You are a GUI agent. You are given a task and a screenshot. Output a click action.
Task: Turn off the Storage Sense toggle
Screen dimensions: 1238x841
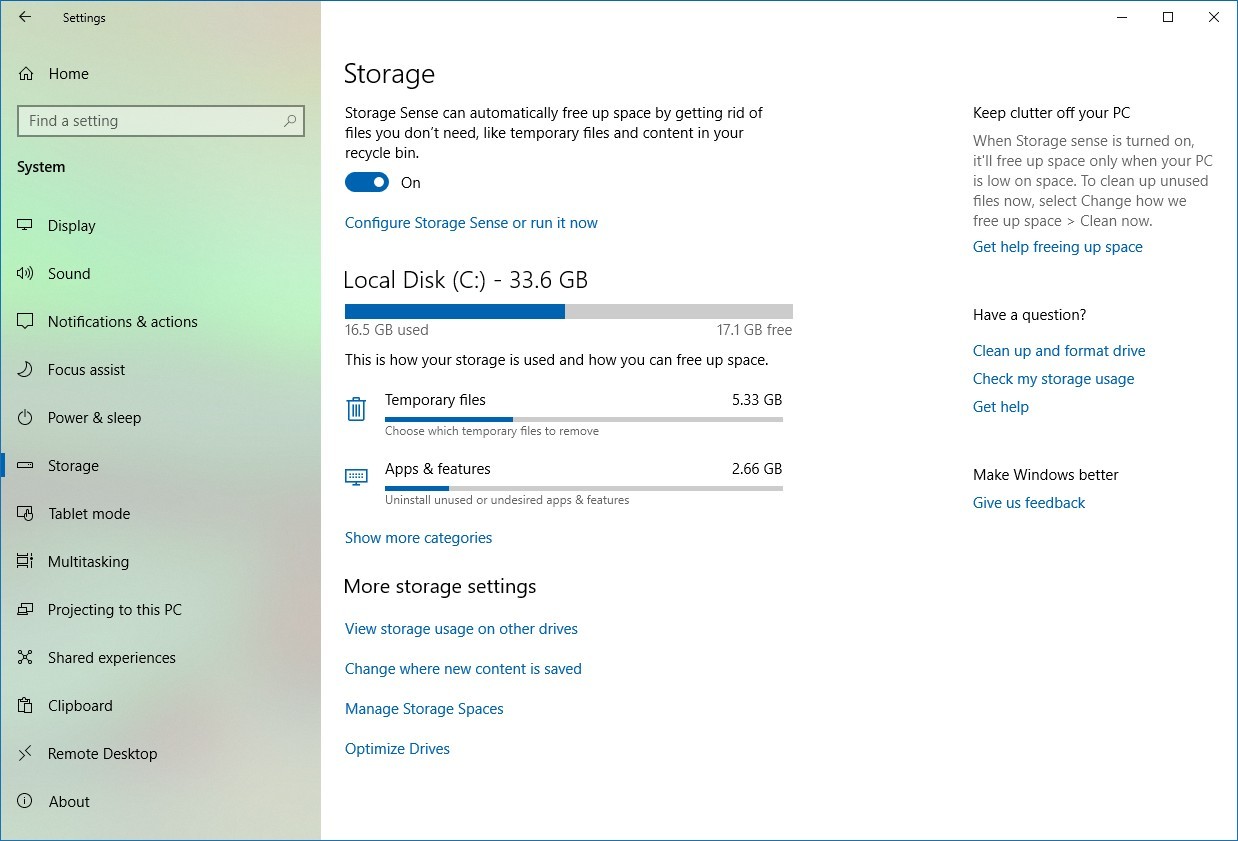(367, 182)
